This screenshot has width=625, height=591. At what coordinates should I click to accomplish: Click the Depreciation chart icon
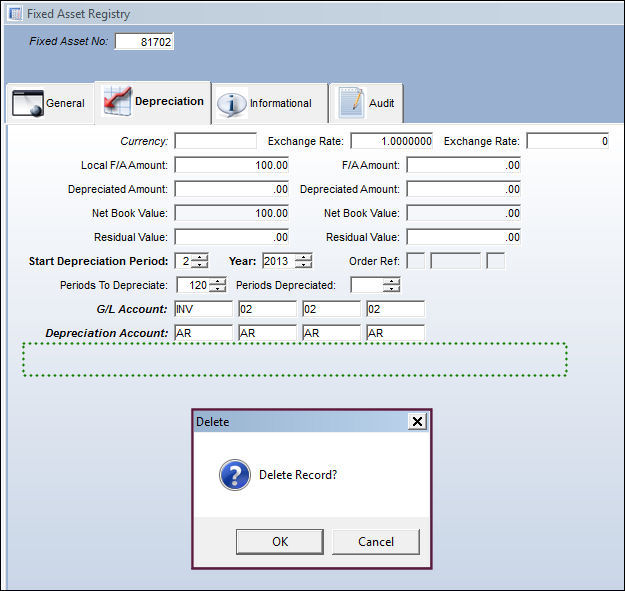pyautogui.click(x=117, y=101)
